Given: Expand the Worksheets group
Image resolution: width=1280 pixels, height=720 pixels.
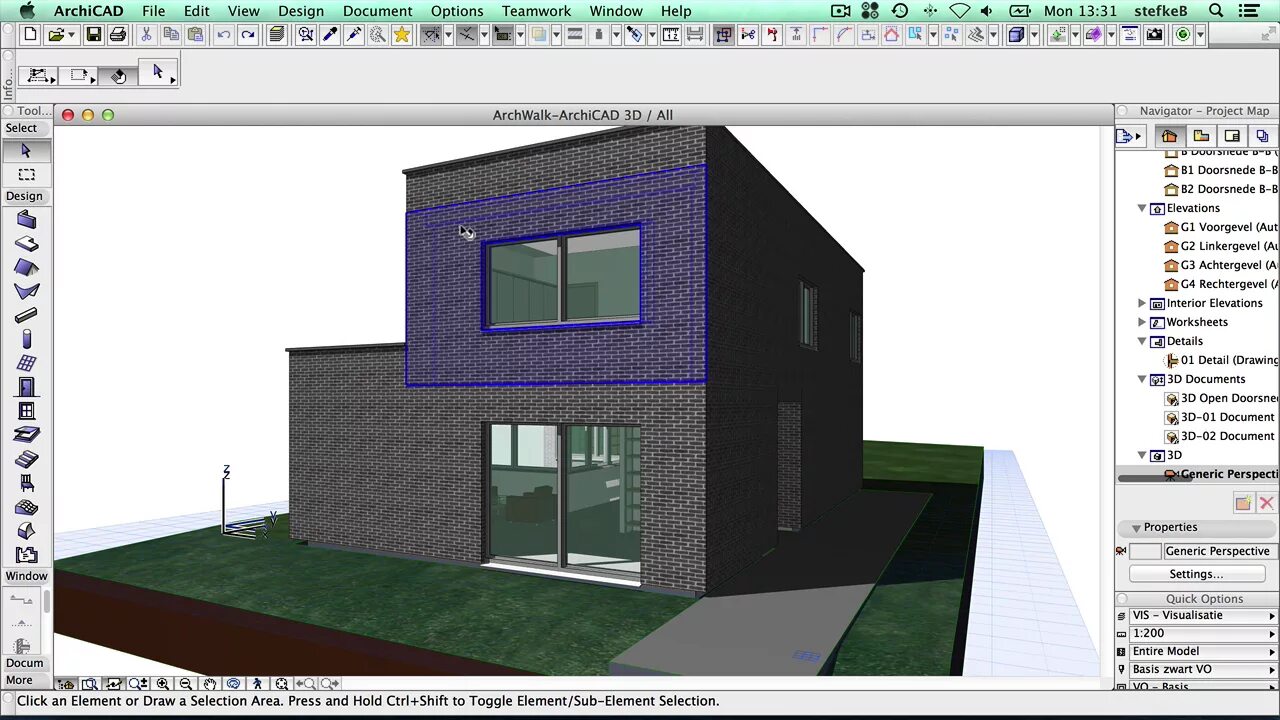Looking at the screenshot, I should coord(1142,322).
